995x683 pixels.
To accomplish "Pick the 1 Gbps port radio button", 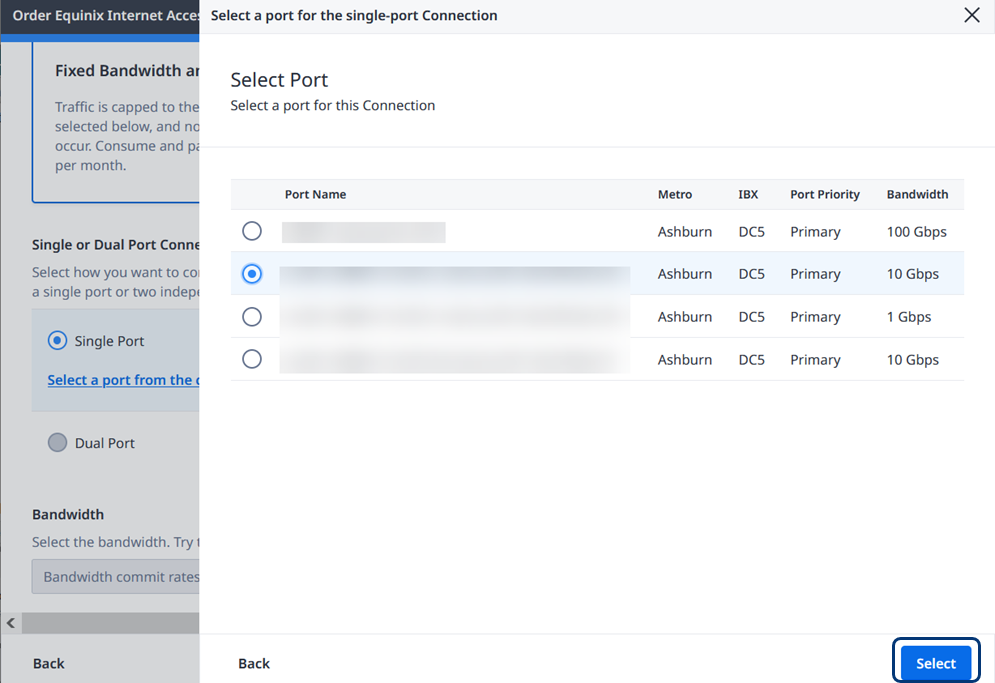I will [x=252, y=317].
